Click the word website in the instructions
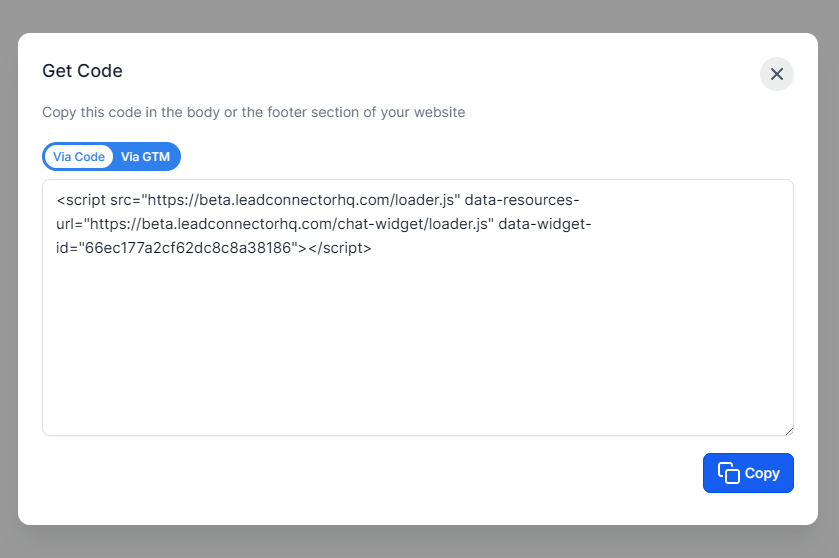 click(x=440, y=112)
